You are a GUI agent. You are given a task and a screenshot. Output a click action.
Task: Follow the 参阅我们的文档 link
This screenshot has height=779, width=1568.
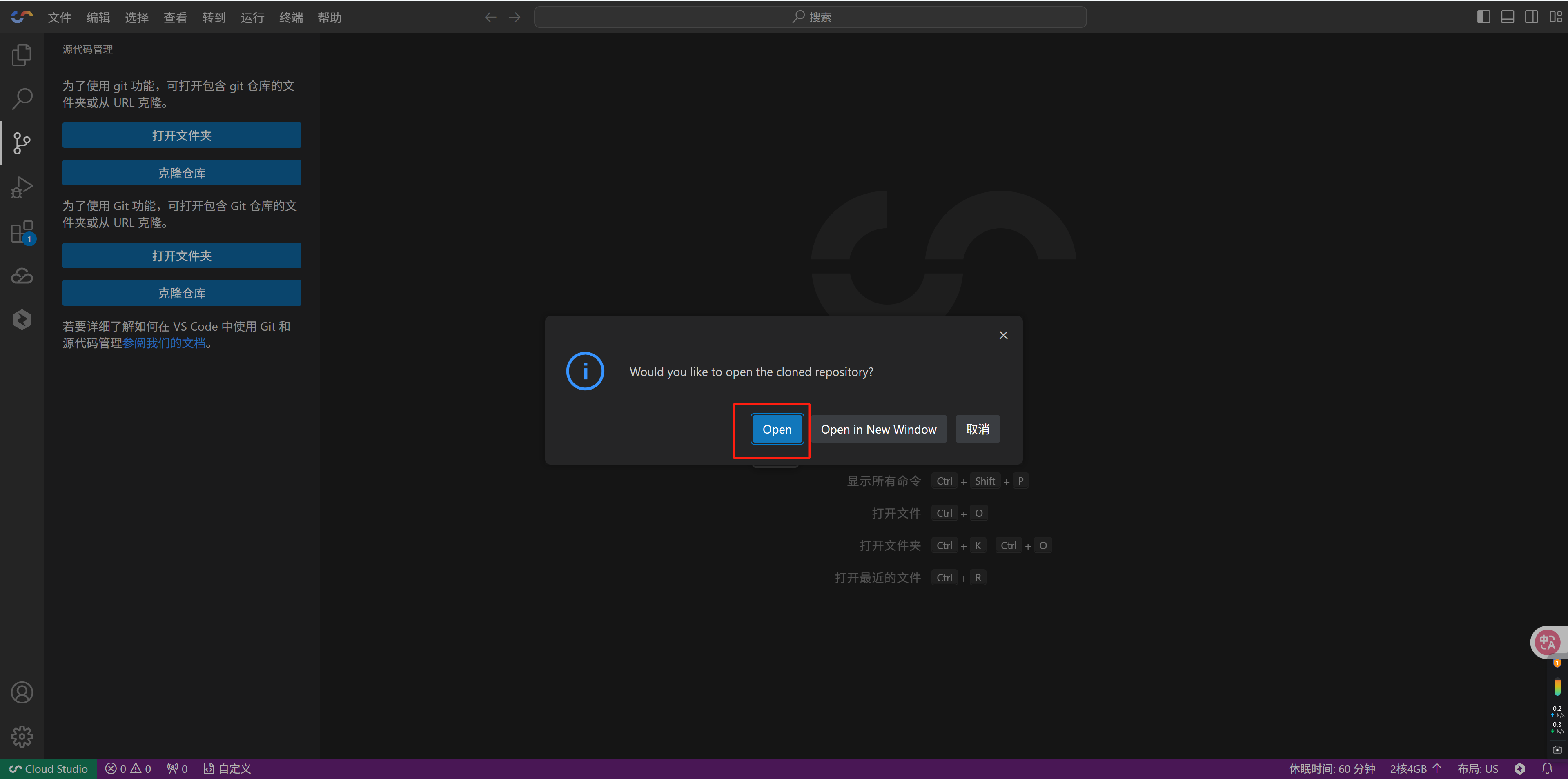(164, 343)
